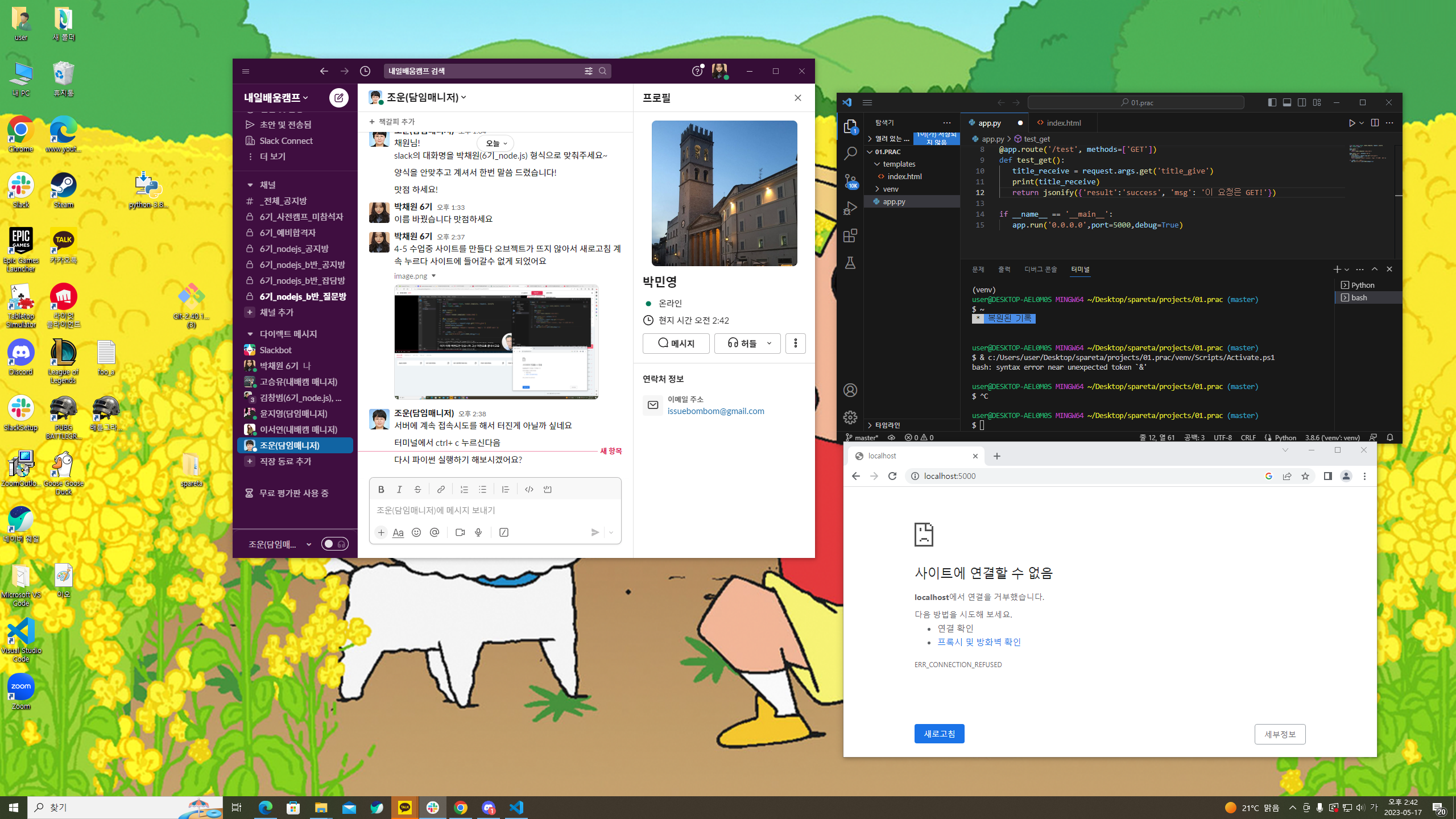Image resolution: width=1456 pixels, height=819 pixels.
Task: Open VS Code Explorer icon in activity bar
Action: (850, 126)
